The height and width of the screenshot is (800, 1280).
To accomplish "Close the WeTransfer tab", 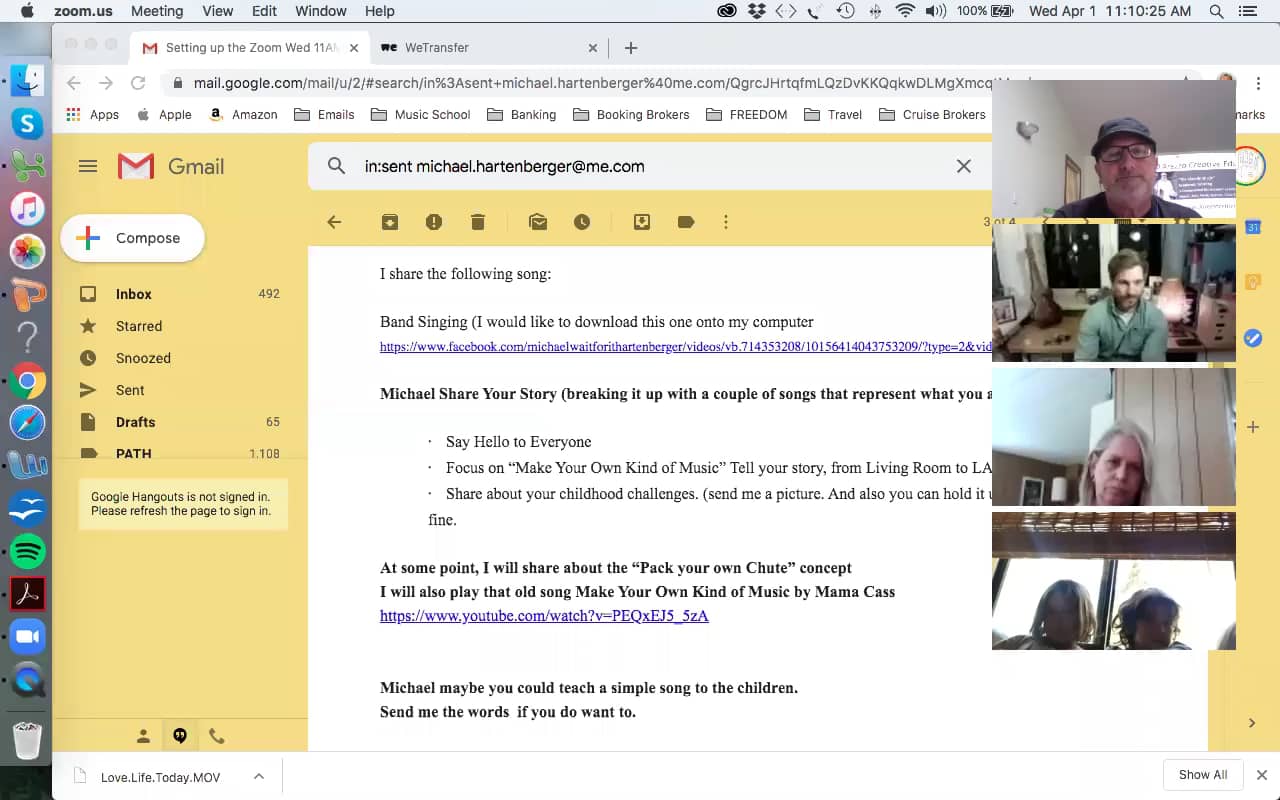I will click(x=593, y=47).
